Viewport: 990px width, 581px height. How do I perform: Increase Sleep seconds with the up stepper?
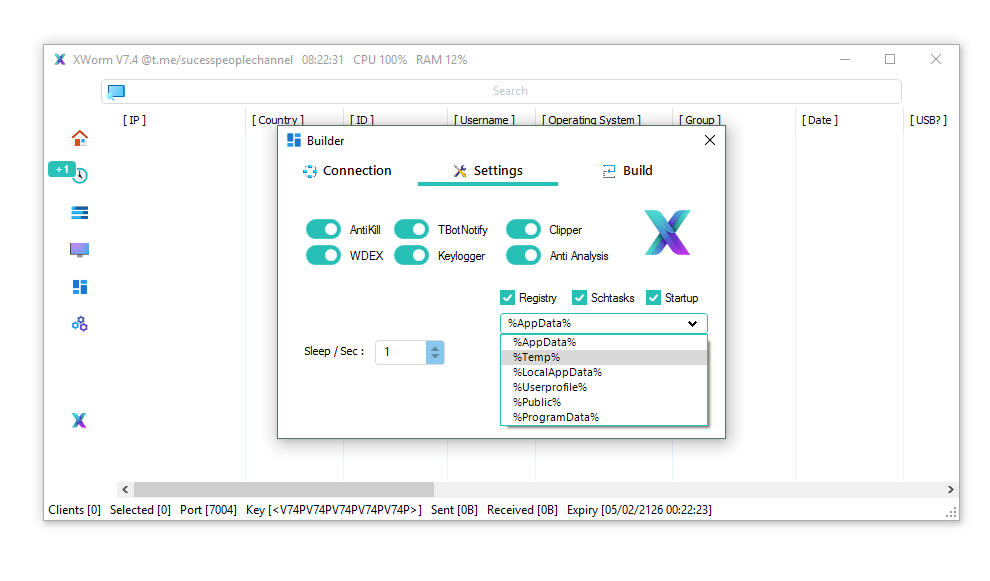click(434, 347)
